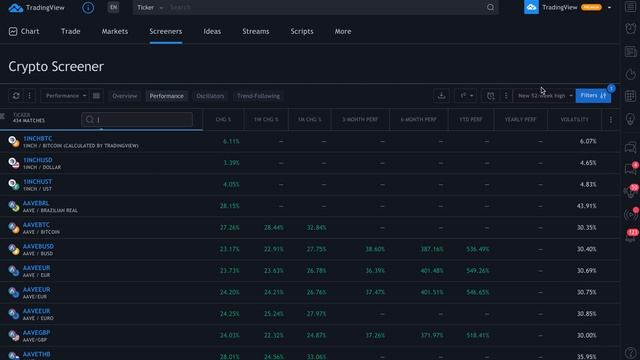The height and width of the screenshot is (360, 640).
Task: Refresh the screener results
Action: point(16,96)
